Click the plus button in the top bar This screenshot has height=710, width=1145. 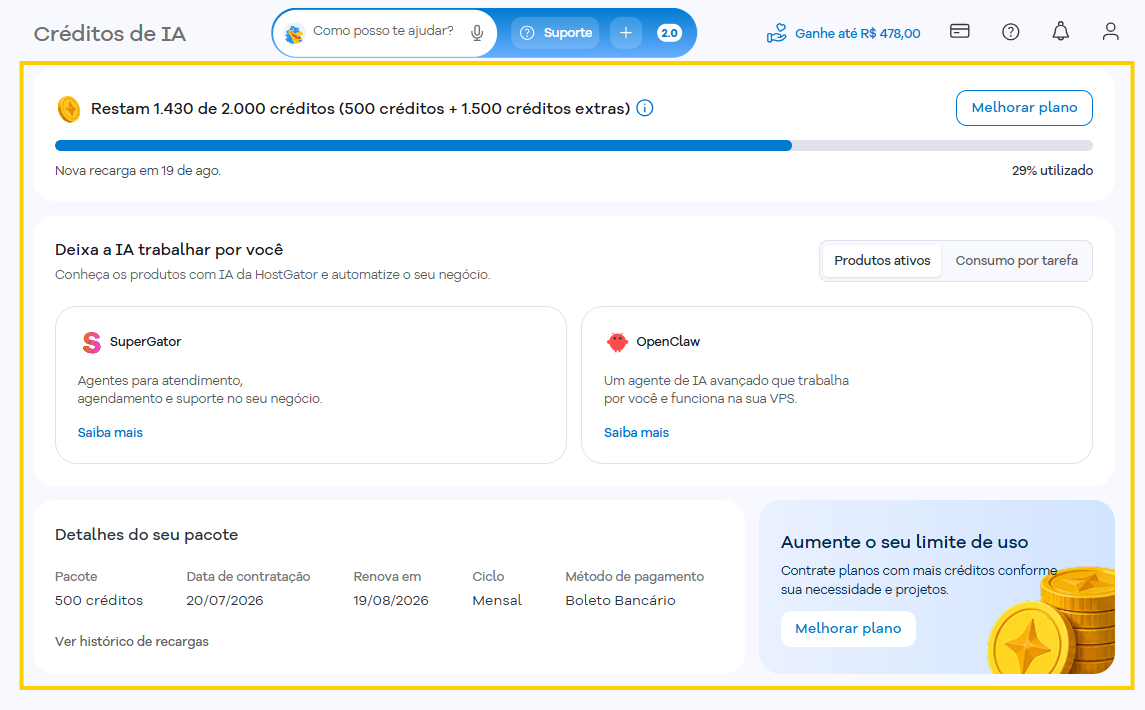[x=626, y=33]
